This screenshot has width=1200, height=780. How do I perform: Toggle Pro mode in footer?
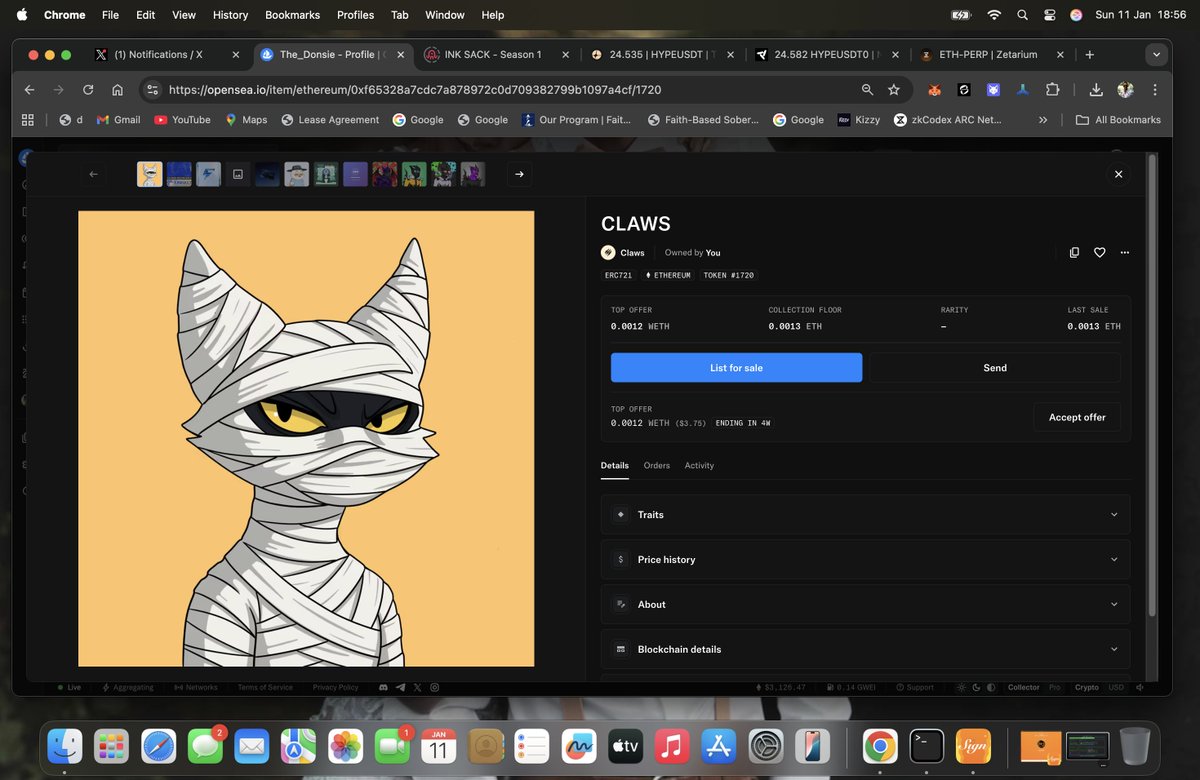pos(1053,688)
